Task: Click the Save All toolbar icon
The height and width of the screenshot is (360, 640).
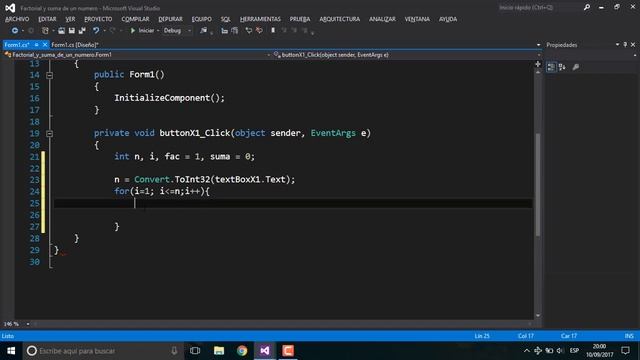Action: click(82, 31)
